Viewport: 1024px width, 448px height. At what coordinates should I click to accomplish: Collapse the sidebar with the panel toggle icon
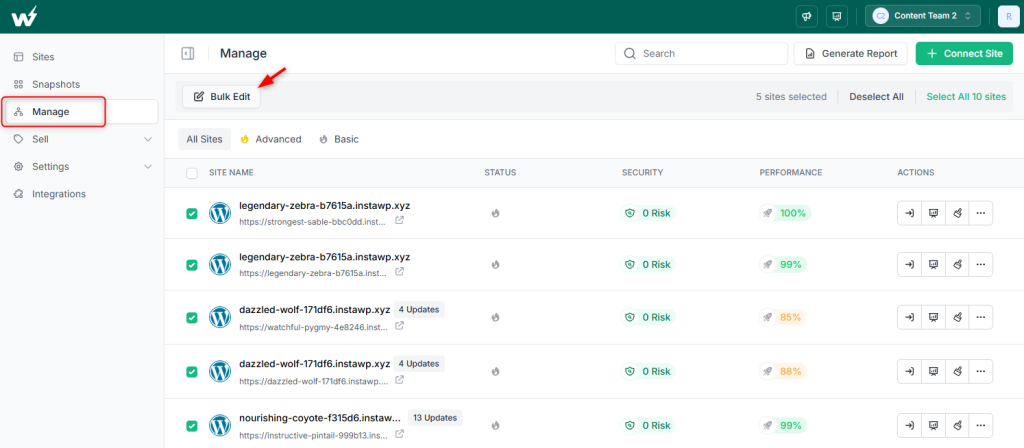(x=187, y=54)
